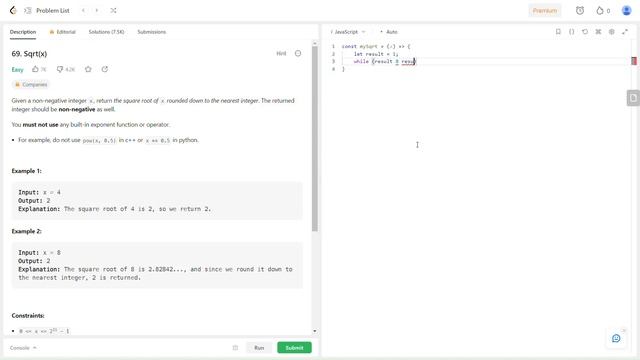Click the LeetCode logo icon

tap(13, 10)
